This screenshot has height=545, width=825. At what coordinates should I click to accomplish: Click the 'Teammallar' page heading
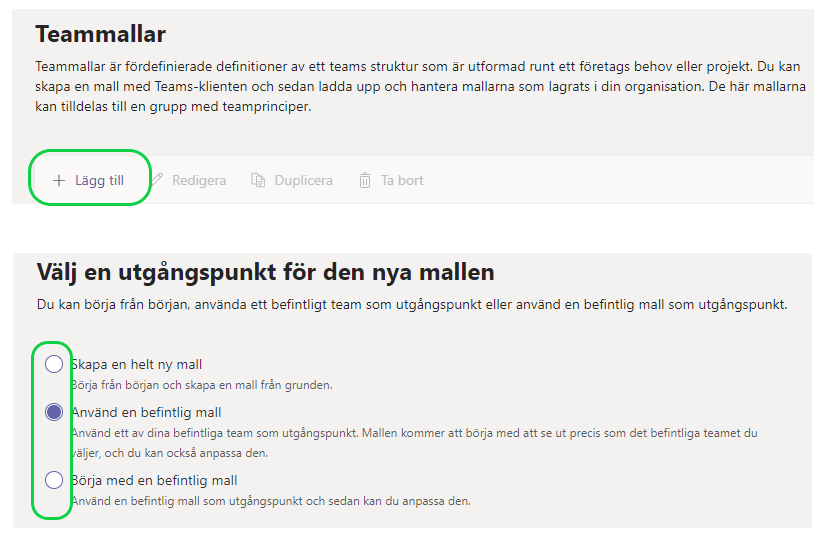(x=101, y=35)
